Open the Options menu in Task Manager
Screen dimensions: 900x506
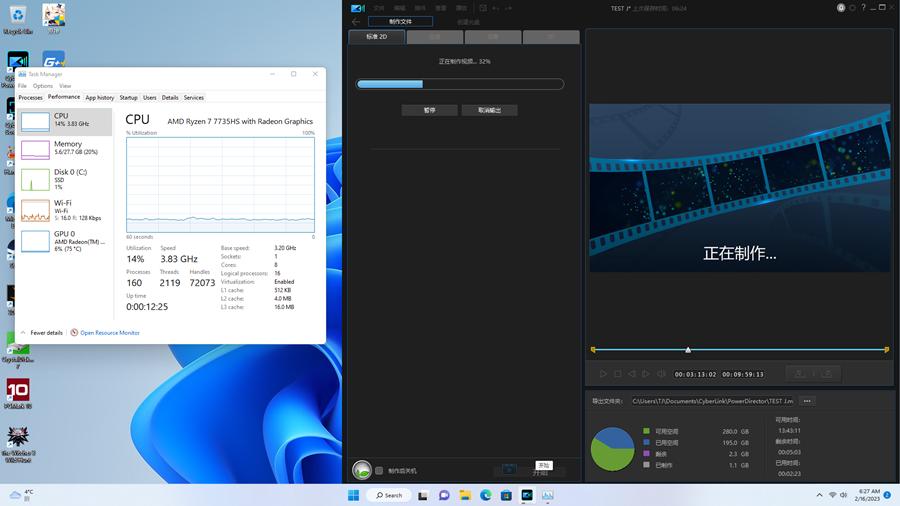click(x=42, y=86)
